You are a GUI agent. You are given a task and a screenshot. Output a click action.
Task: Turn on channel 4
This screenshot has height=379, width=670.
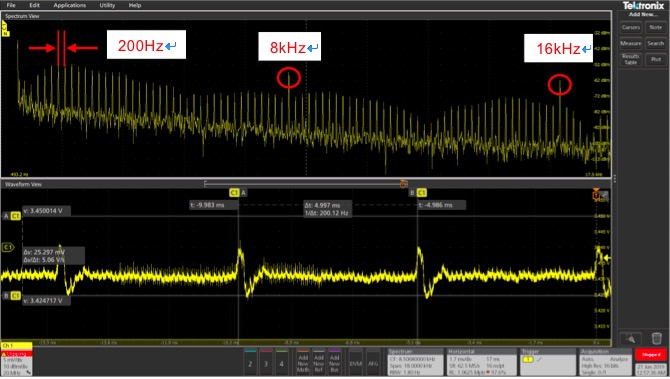(x=281, y=362)
